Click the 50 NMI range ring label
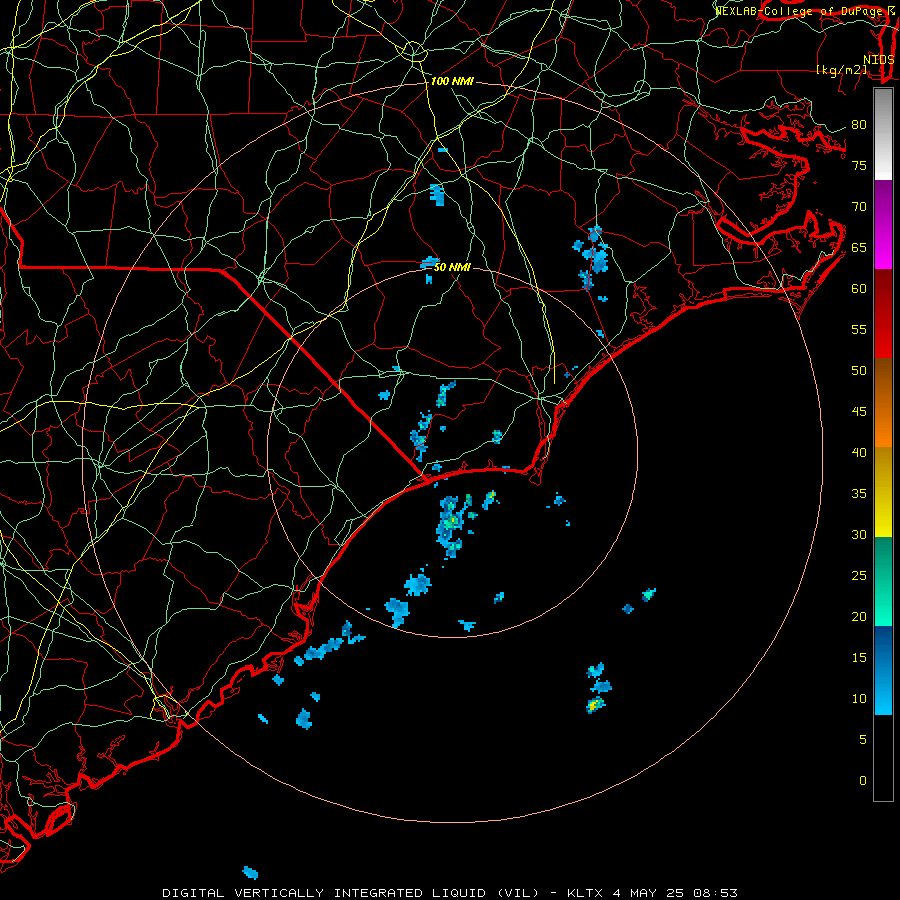The width and height of the screenshot is (900, 900). point(452,267)
